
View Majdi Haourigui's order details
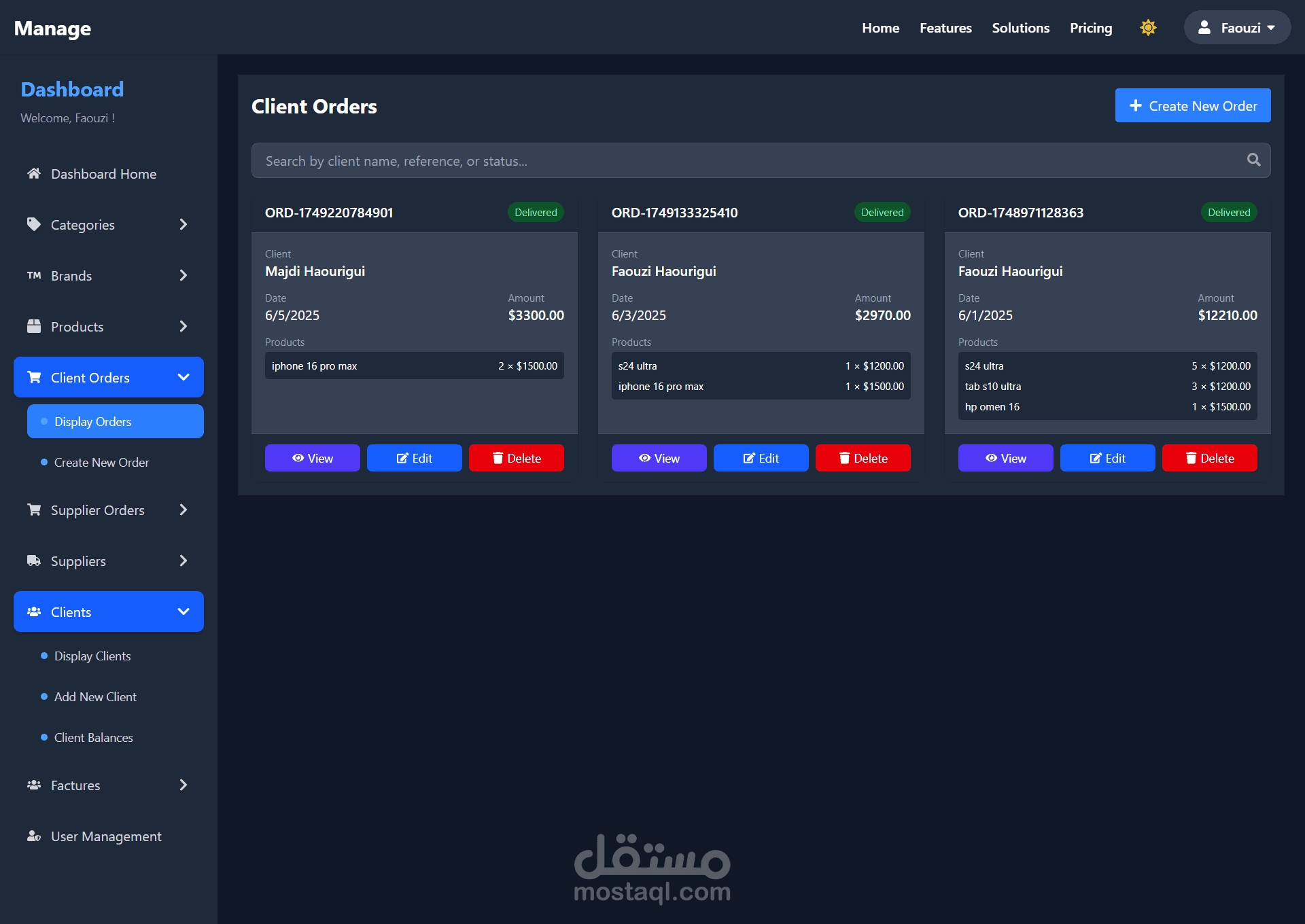click(x=312, y=458)
